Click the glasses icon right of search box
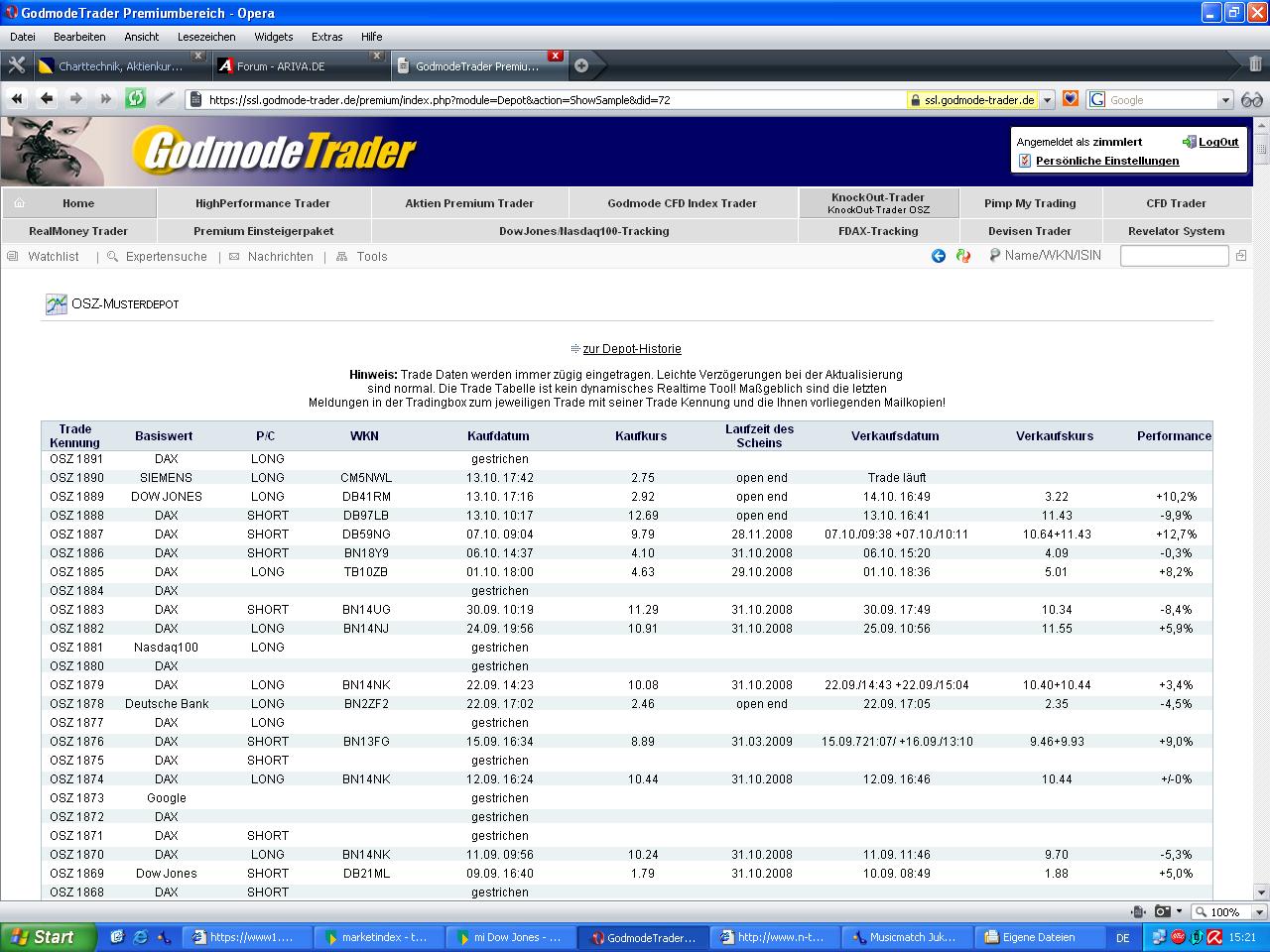The width and height of the screenshot is (1270, 952). (1252, 99)
